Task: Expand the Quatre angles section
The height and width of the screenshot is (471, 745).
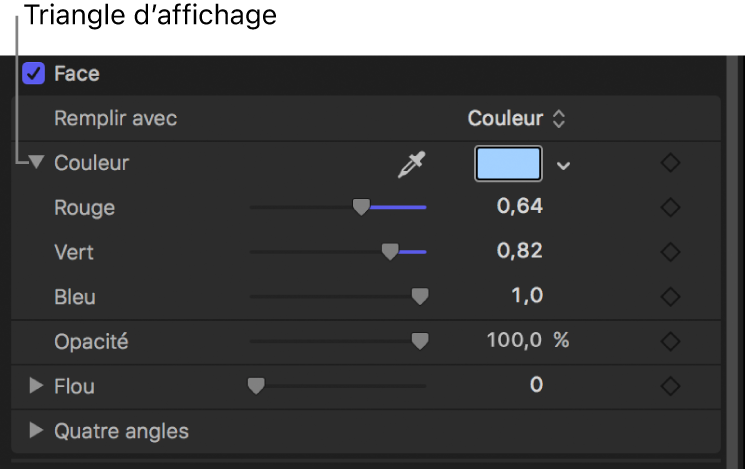Action: pos(37,431)
